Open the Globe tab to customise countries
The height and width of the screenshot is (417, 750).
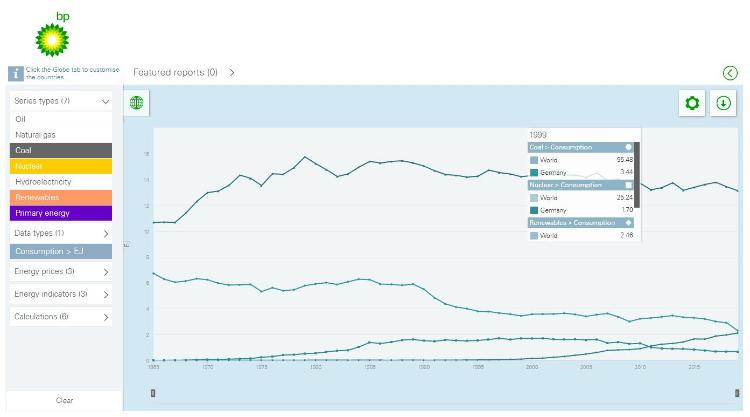pyautogui.click(x=136, y=102)
